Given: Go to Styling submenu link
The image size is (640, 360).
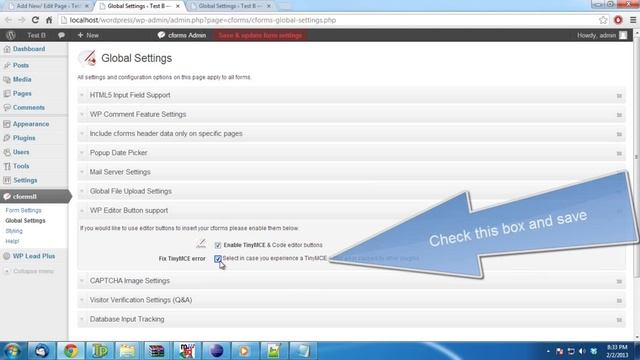Looking at the screenshot, I should (x=14, y=231).
